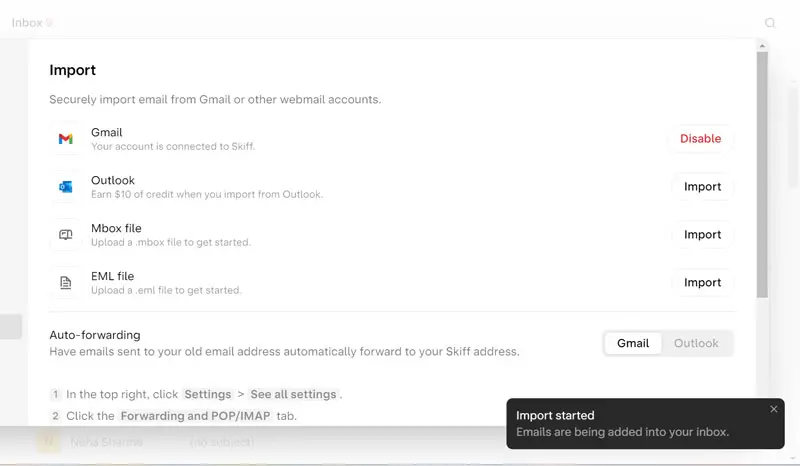800x466 pixels.
Task: Disable the connected Gmail import
Action: pyautogui.click(x=700, y=139)
